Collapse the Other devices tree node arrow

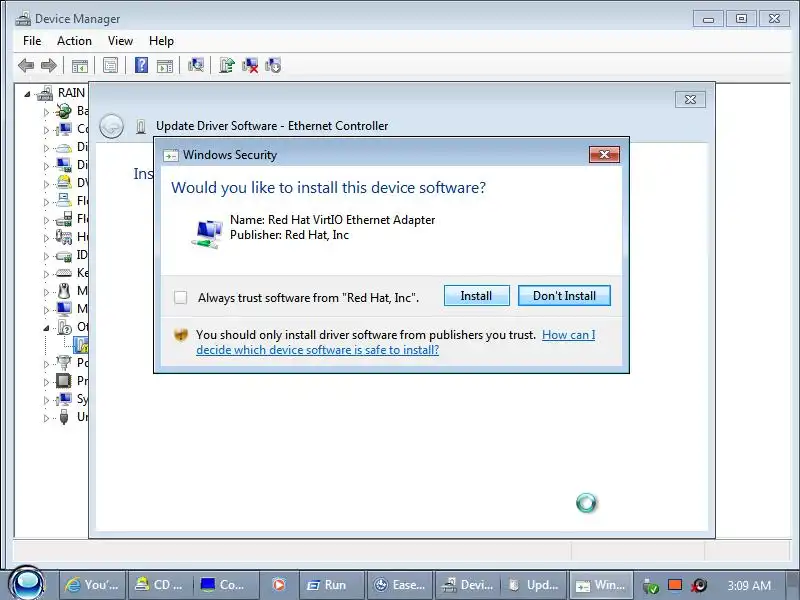click(x=46, y=328)
